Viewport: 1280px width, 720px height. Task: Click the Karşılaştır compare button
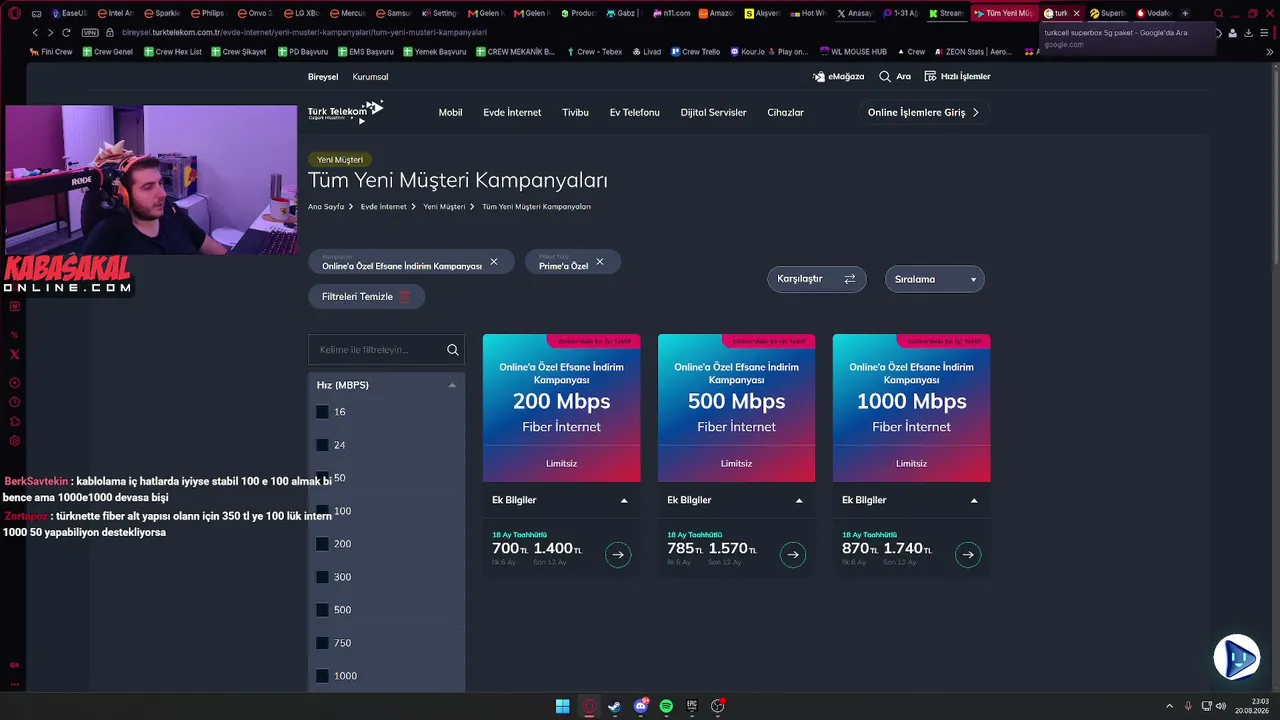[816, 279]
